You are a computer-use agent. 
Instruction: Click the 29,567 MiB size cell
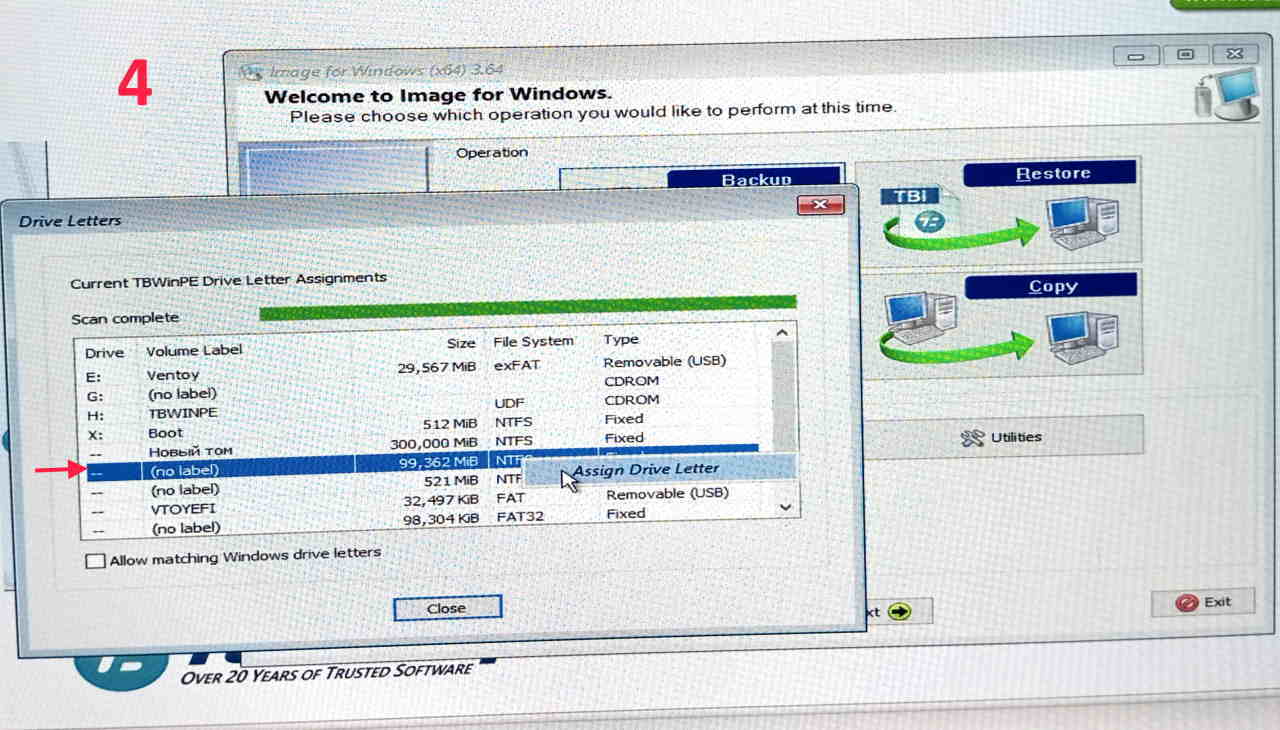coord(436,367)
